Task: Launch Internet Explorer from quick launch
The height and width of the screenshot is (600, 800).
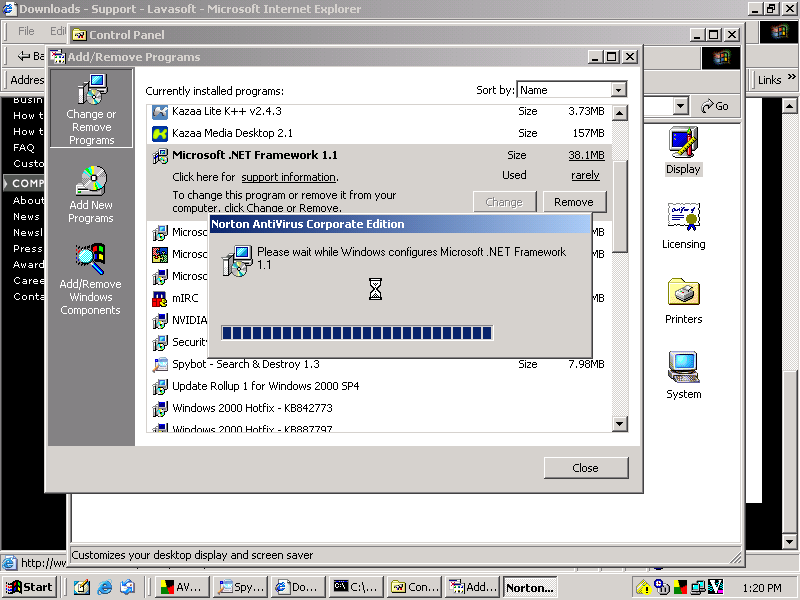Action: click(105, 587)
